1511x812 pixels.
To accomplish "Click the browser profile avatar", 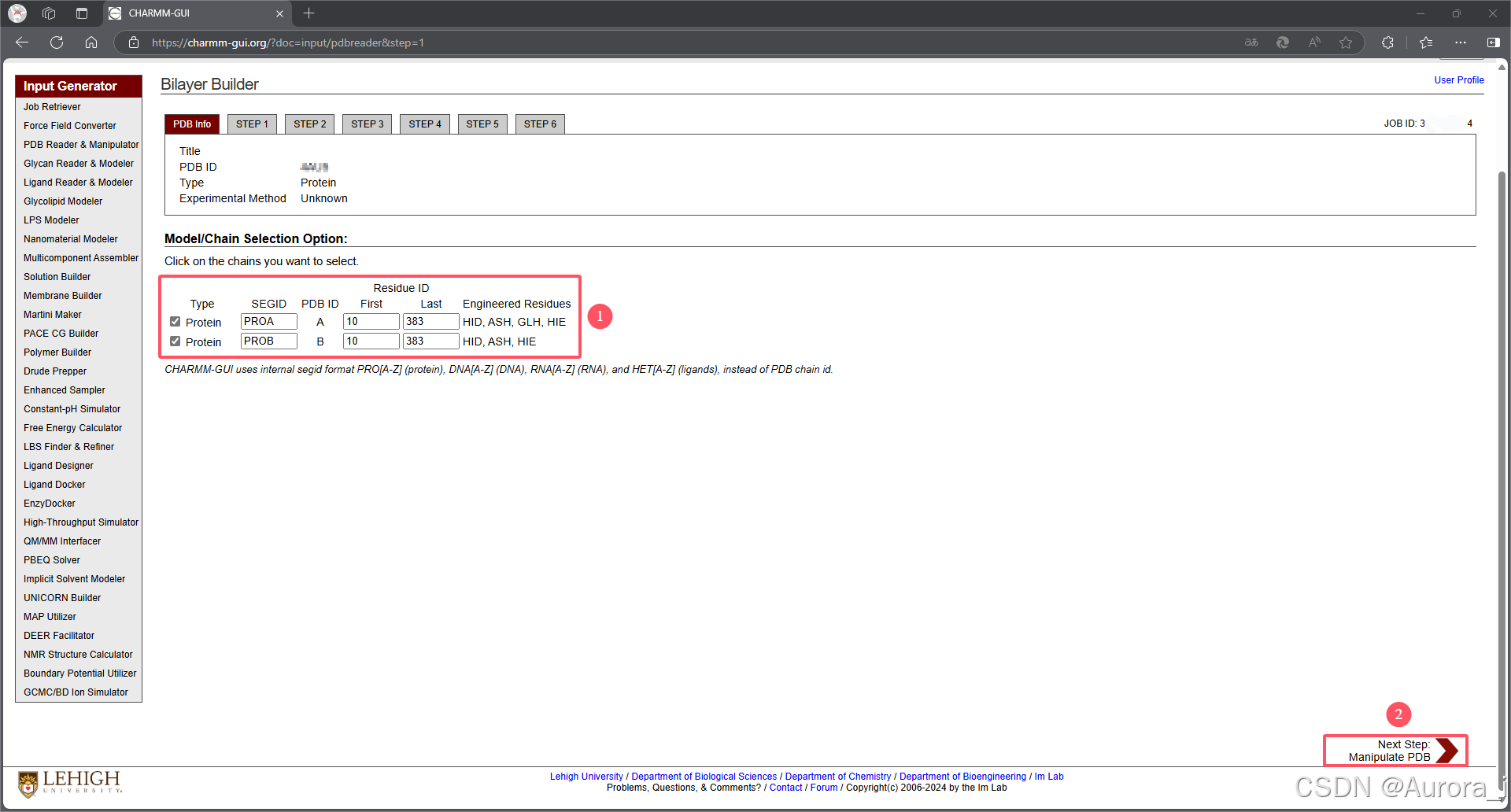I will tap(17, 13).
